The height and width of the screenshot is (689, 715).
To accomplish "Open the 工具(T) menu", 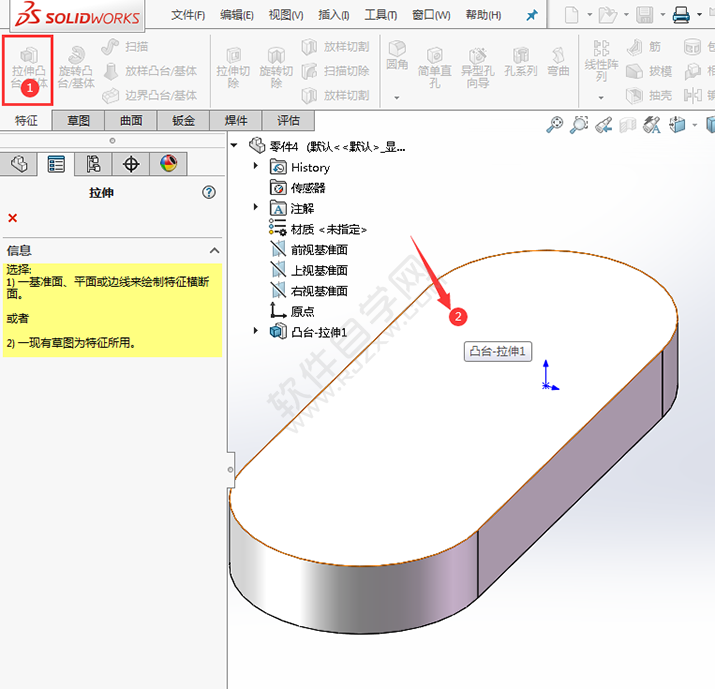I will point(380,15).
